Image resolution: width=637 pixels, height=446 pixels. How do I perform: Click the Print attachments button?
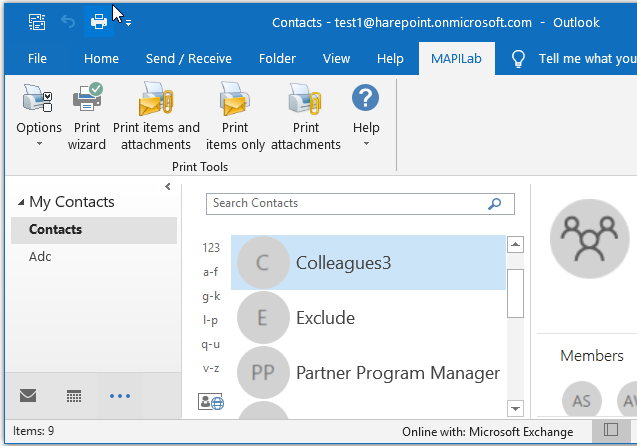(x=306, y=116)
